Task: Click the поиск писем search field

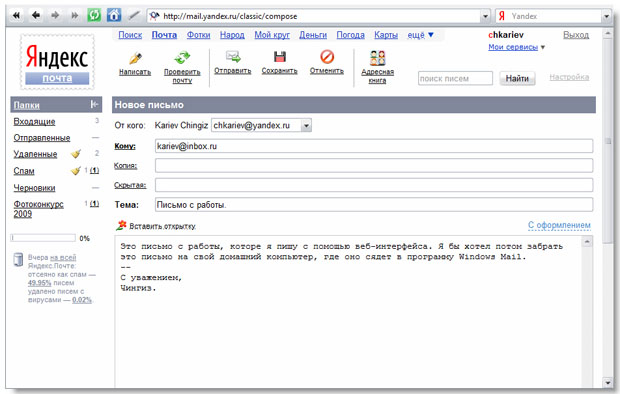Action: [x=455, y=78]
